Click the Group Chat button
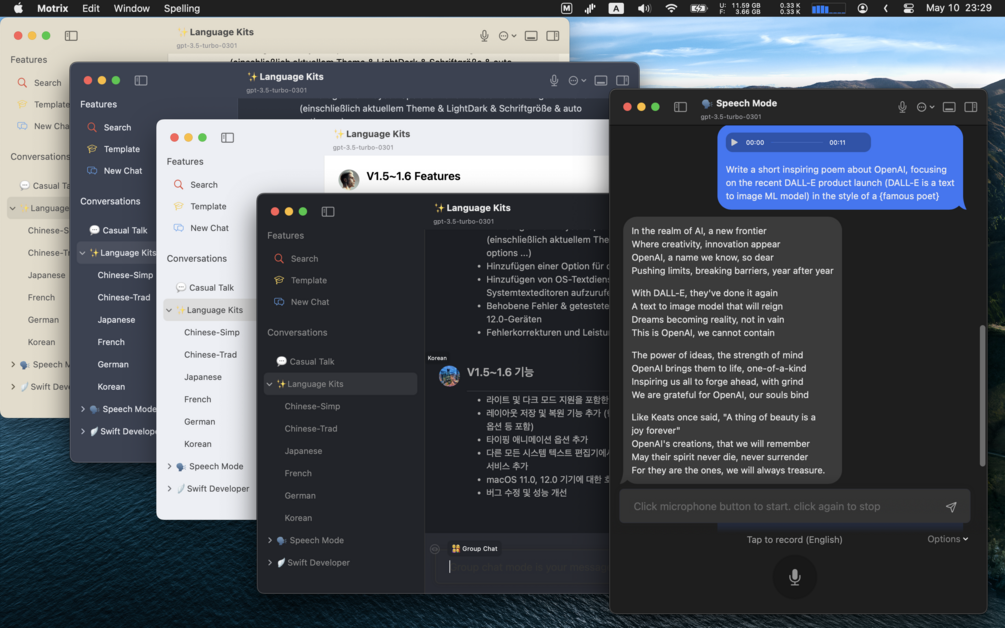This screenshot has width=1005, height=628. tap(474, 549)
